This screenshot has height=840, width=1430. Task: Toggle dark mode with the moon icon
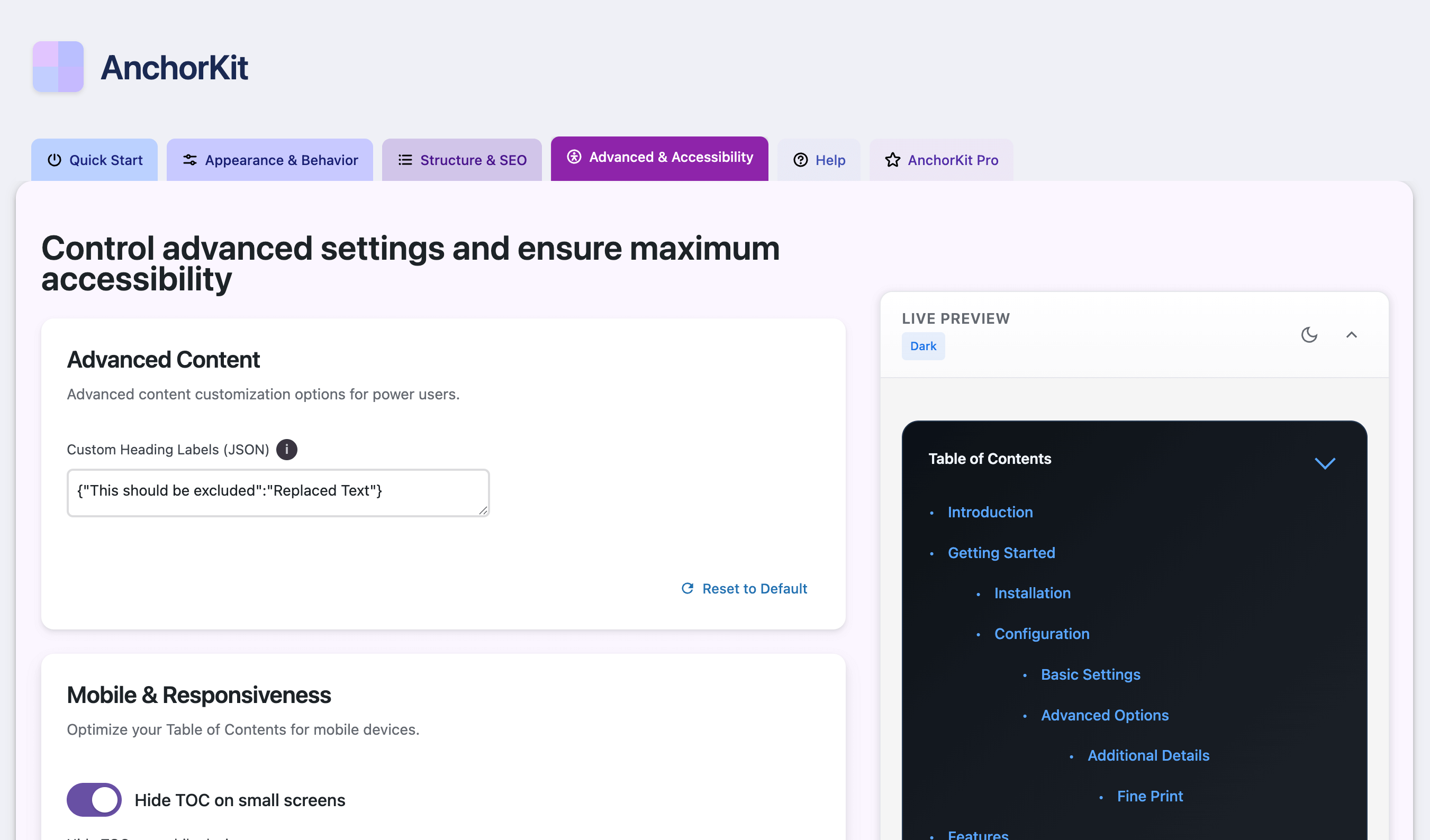pyautogui.click(x=1310, y=335)
